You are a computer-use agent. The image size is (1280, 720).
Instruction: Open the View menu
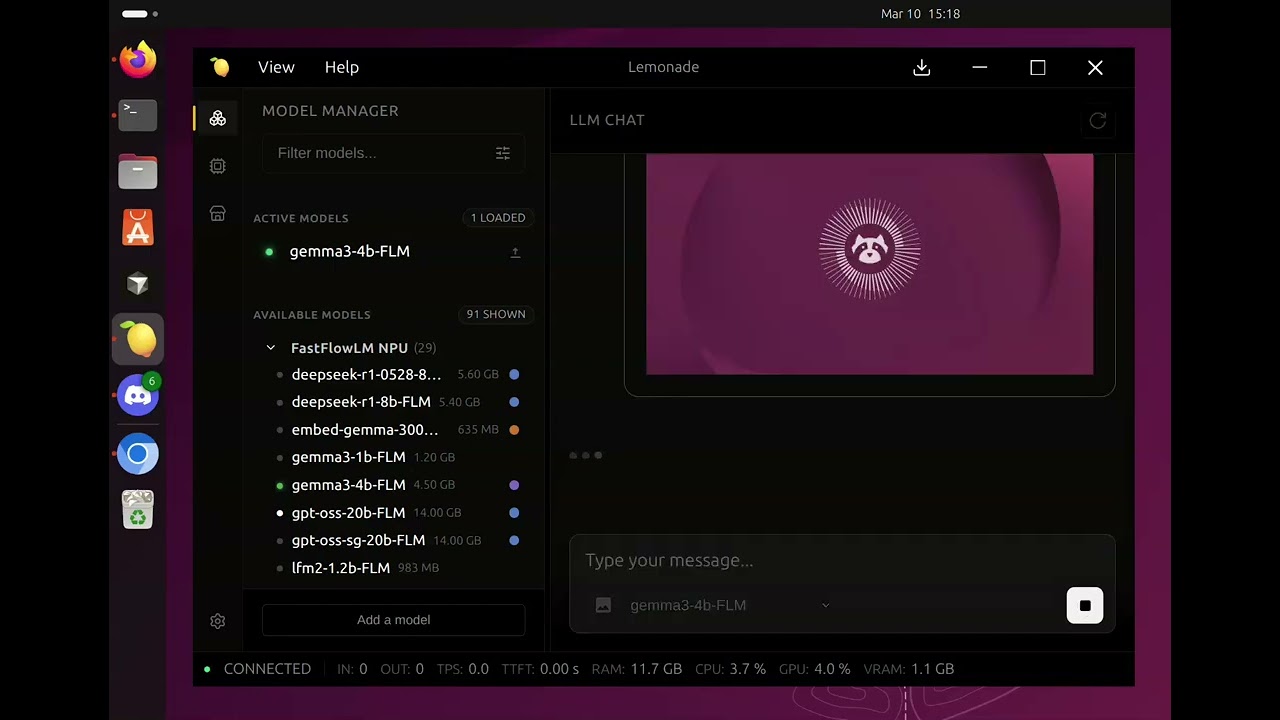pyautogui.click(x=276, y=67)
